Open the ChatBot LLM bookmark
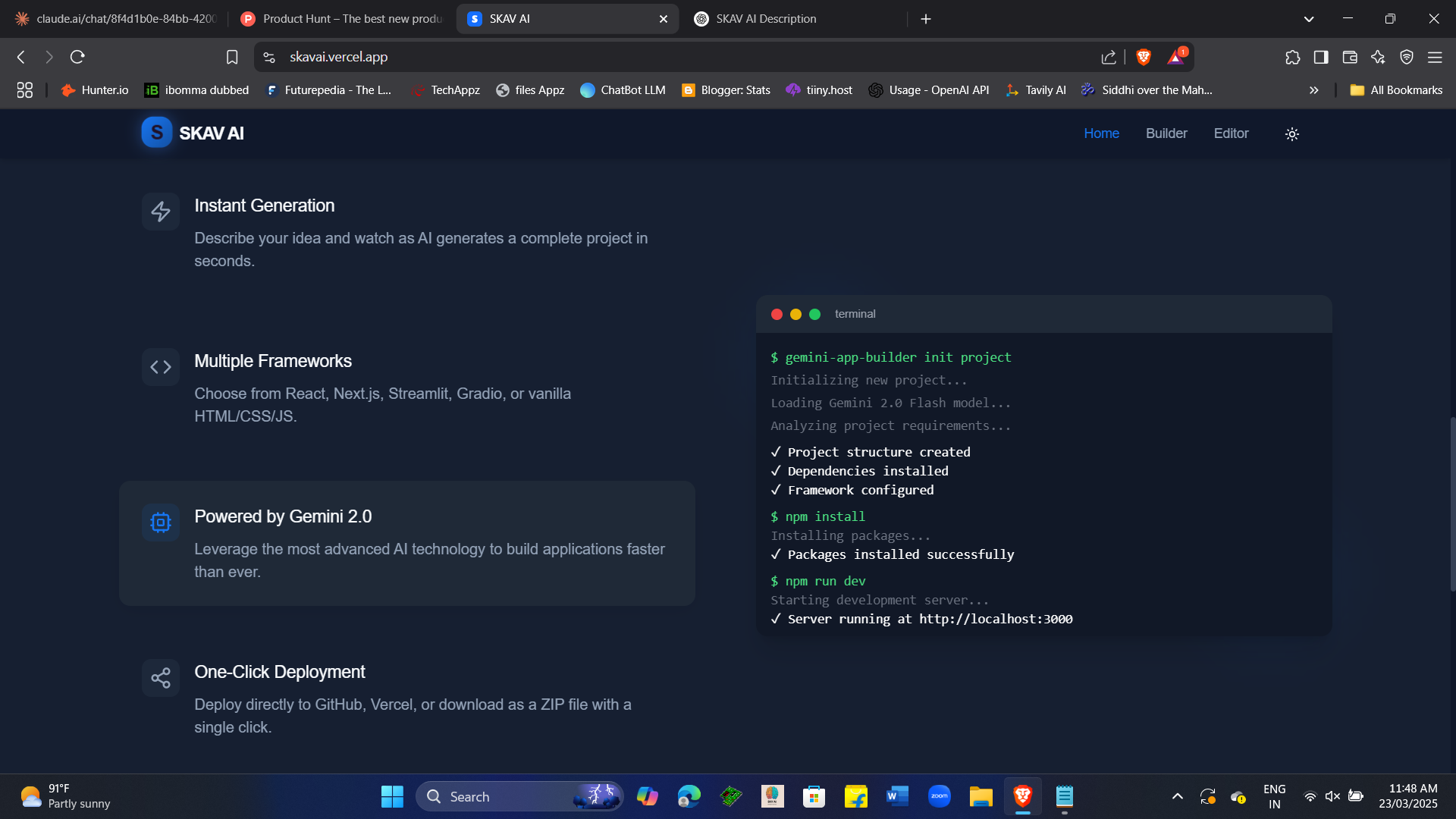The width and height of the screenshot is (1456, 819). [623, 90]
